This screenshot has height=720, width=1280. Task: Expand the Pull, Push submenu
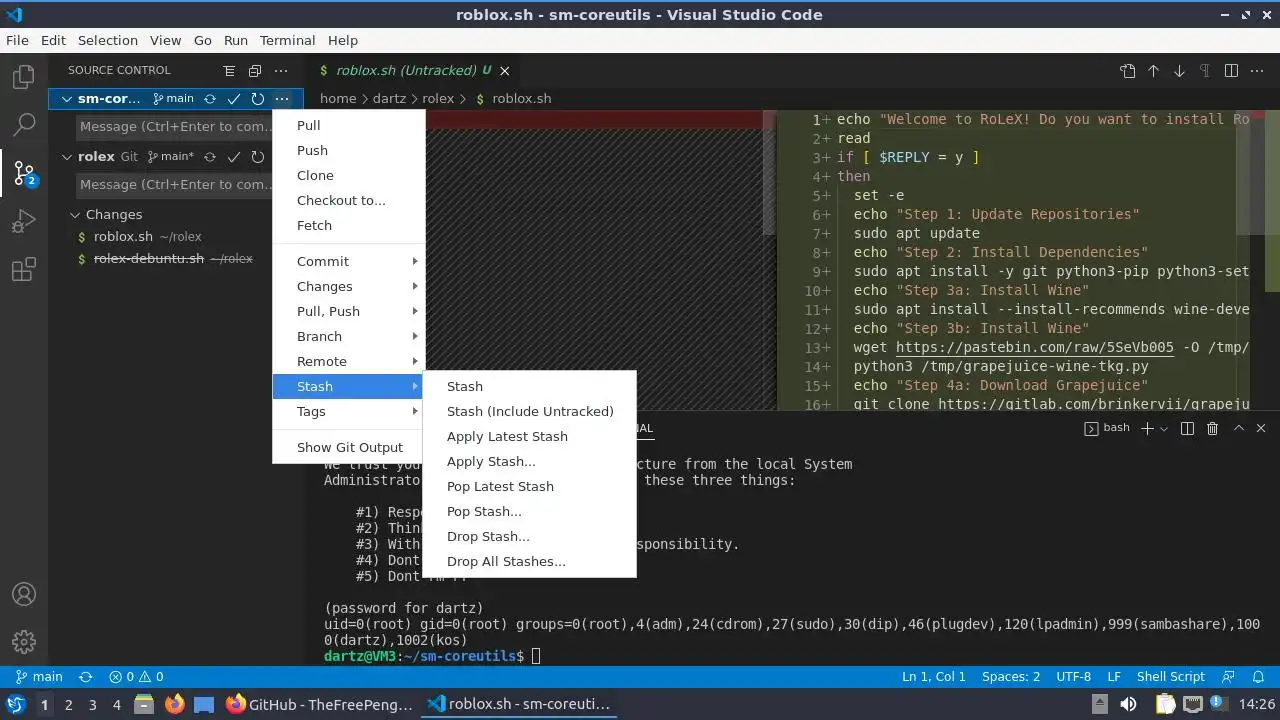point(349,311)
